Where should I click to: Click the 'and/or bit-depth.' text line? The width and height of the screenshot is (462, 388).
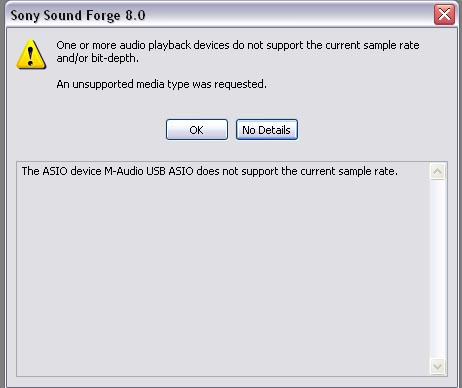point(97,58)
